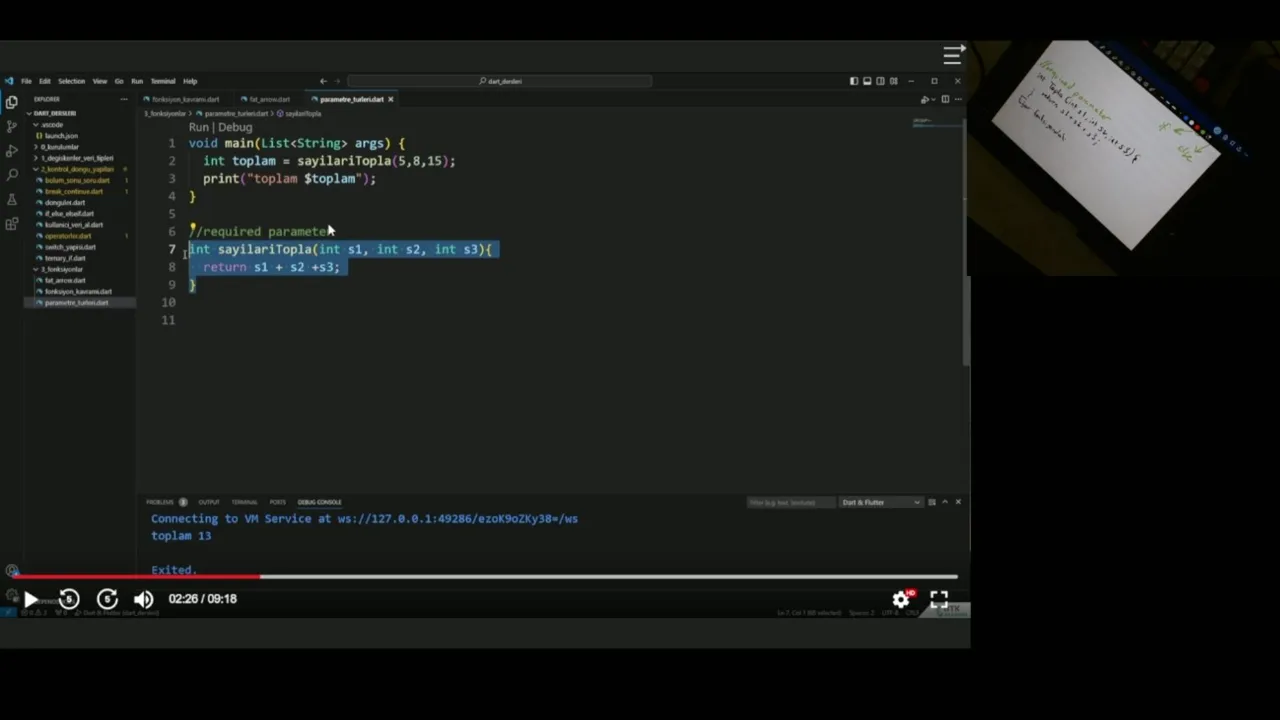This screenshot has height=720, width=1280.
Task: Open Source Control view
Action: (12, 126)
